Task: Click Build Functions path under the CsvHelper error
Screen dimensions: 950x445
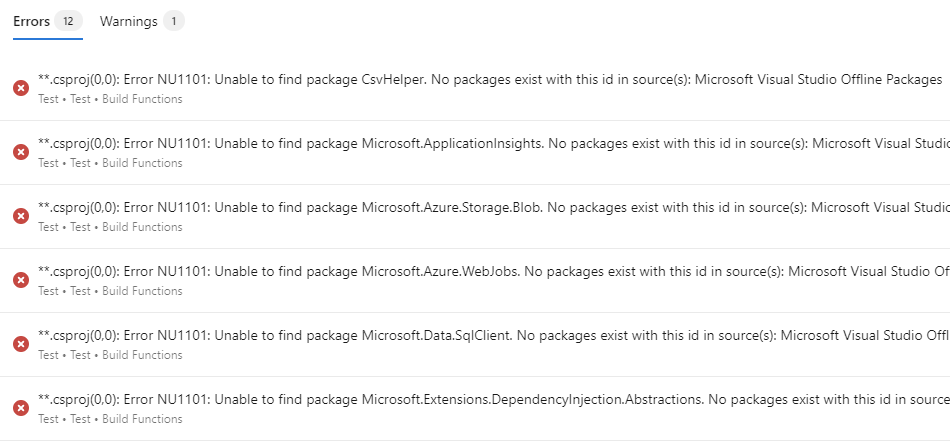Action: (x=142, y=99)
